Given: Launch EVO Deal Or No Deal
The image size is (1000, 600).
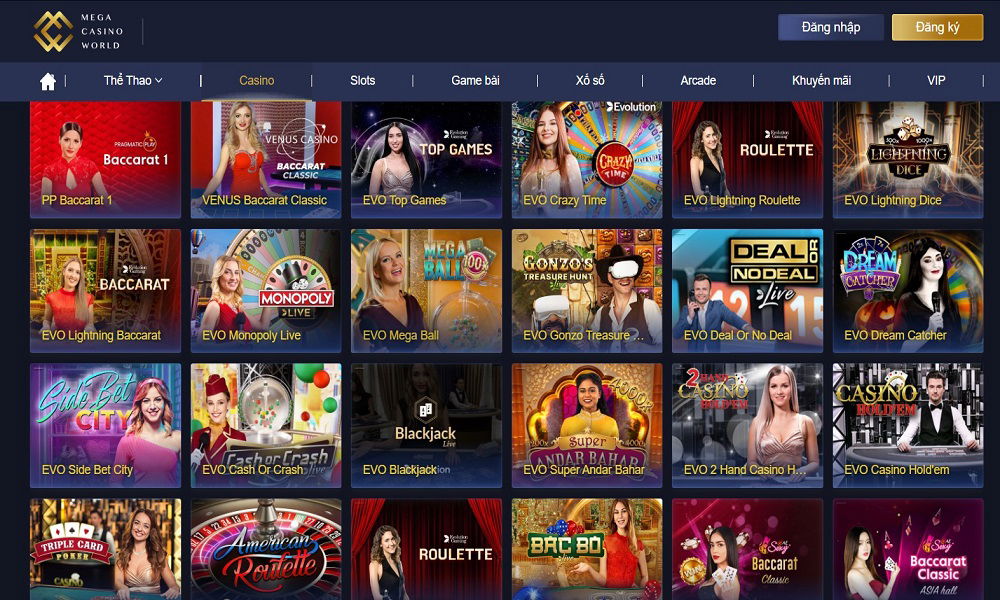Looking at the screenshot, I should (x=747, y=291).
